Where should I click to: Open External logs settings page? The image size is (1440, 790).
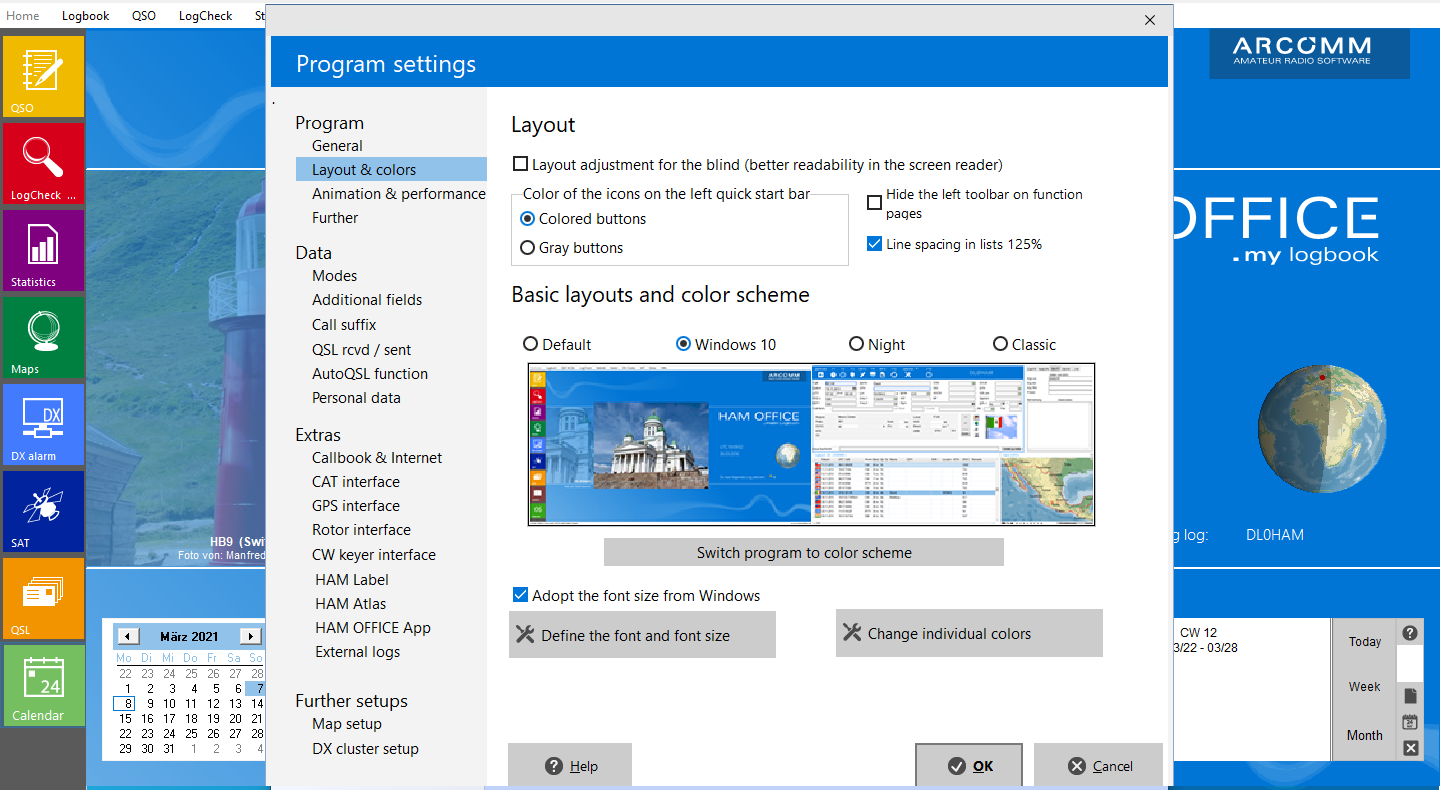[x=357, y=652]
